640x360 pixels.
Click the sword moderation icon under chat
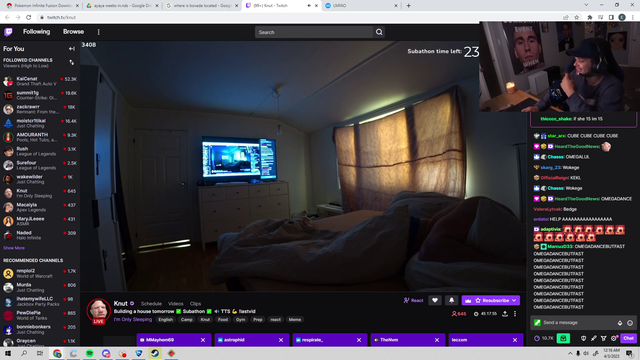point(593,338)
